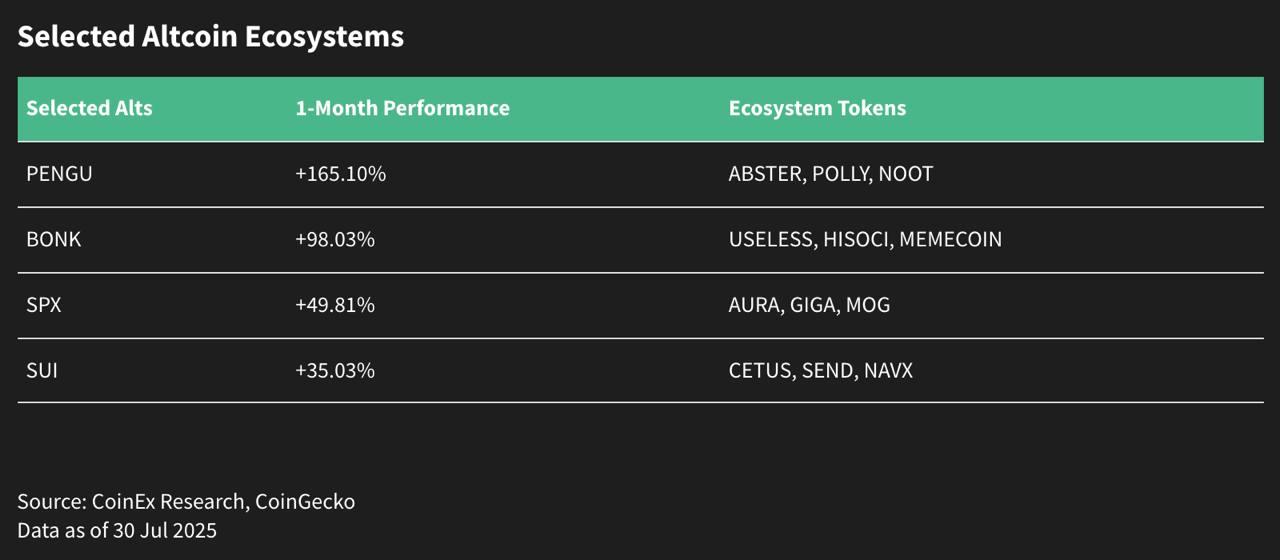This screenshot has width=1280, height=560.
Task: Click the +35.03% performance value
Action: coord(334,371)
